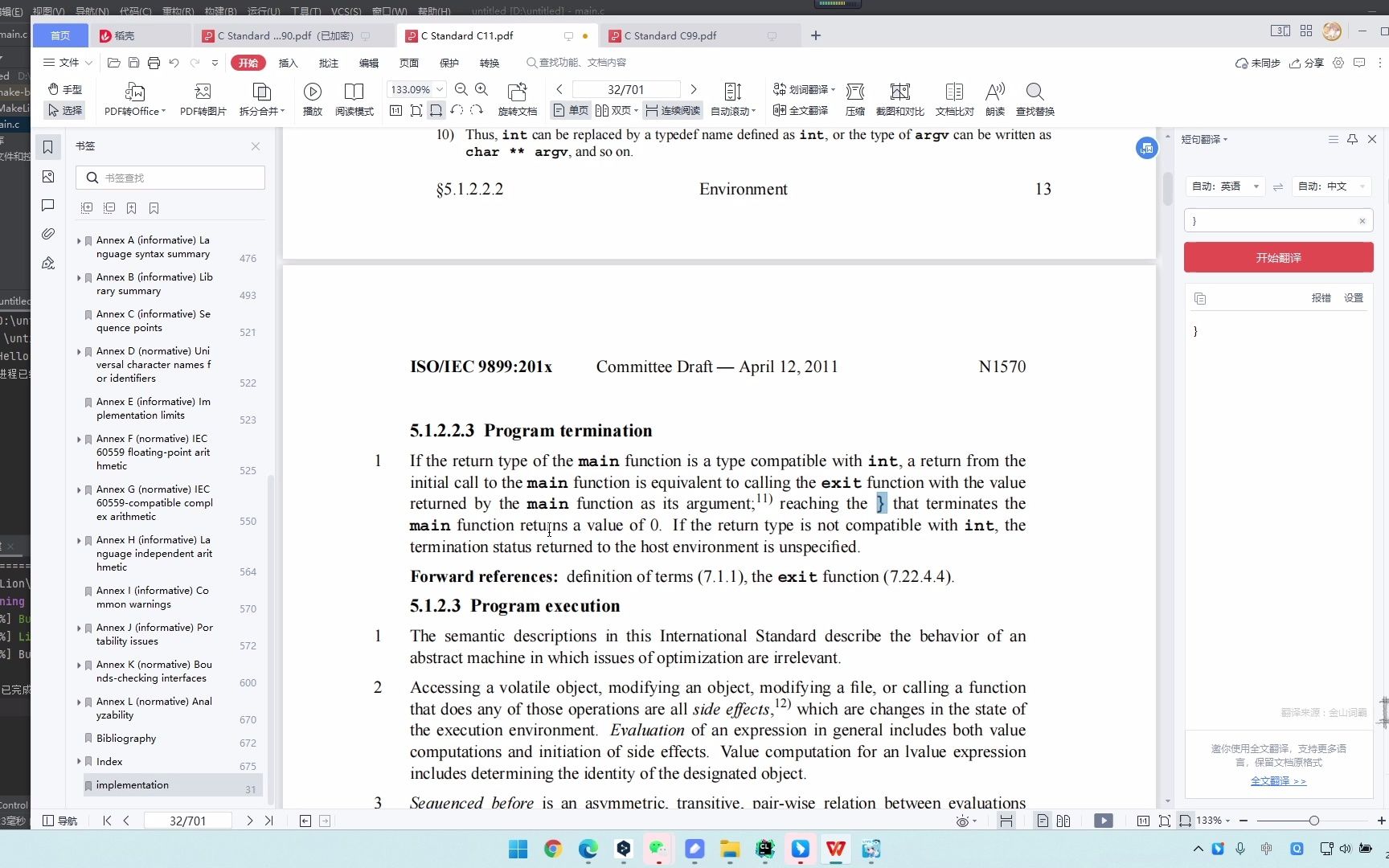Click the 旋转文档 rotate document icon

click(x=518, y=100)
